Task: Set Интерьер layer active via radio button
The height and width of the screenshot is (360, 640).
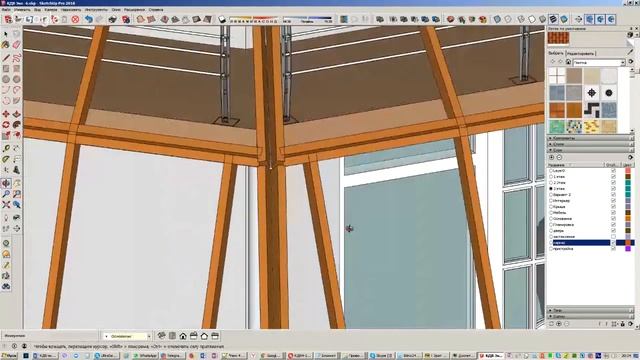Action: click(551, 200)
